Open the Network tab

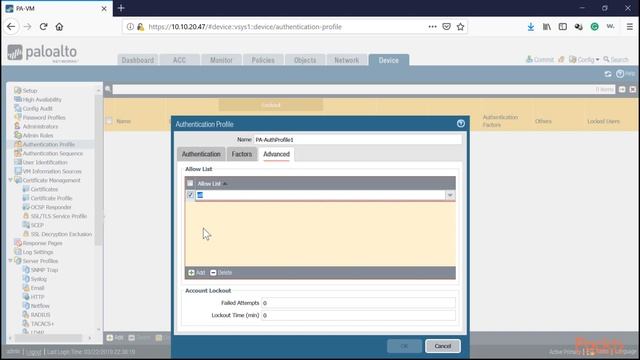(x=347, y=60)
